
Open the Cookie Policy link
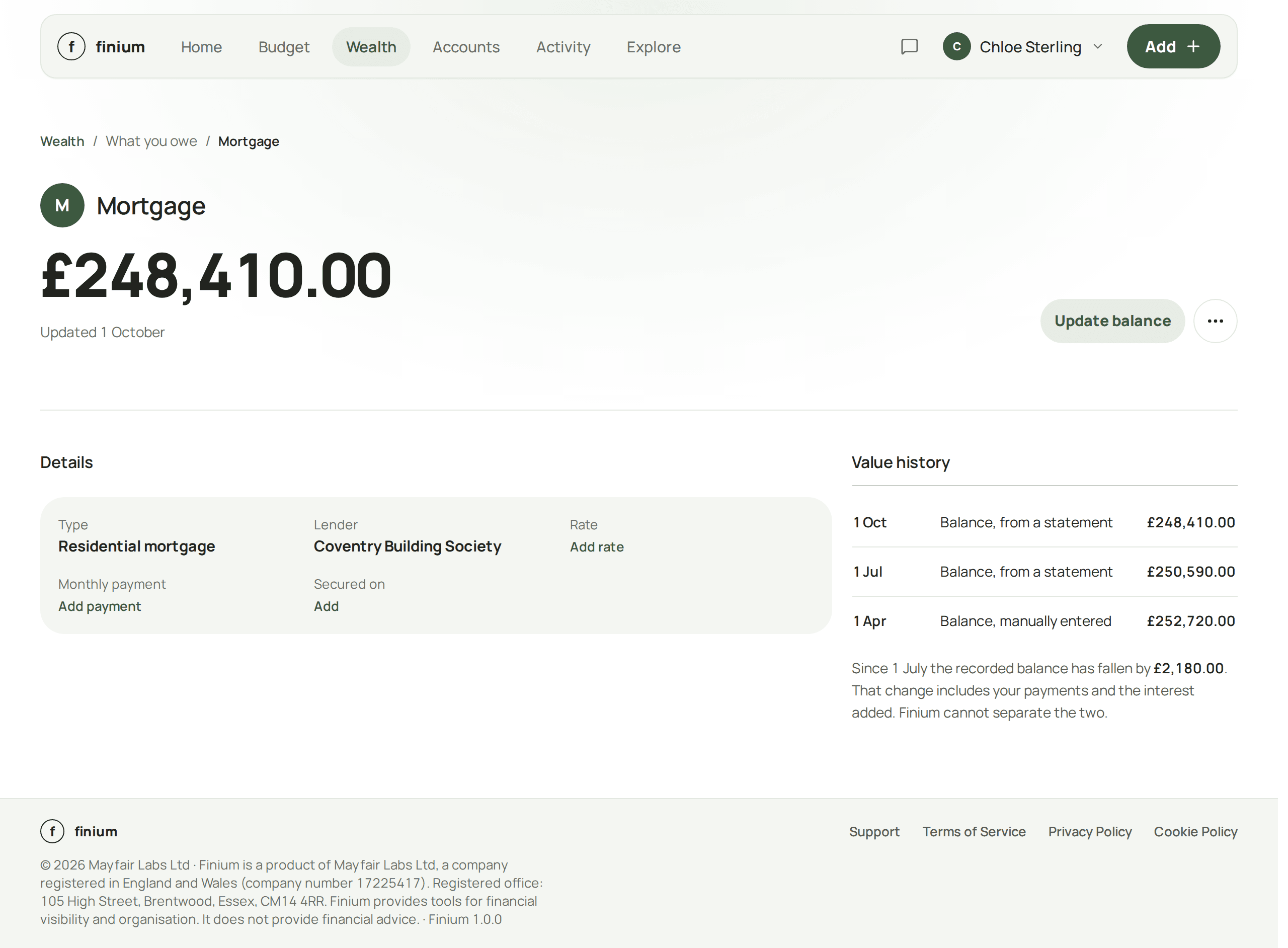click(1195, 831)
